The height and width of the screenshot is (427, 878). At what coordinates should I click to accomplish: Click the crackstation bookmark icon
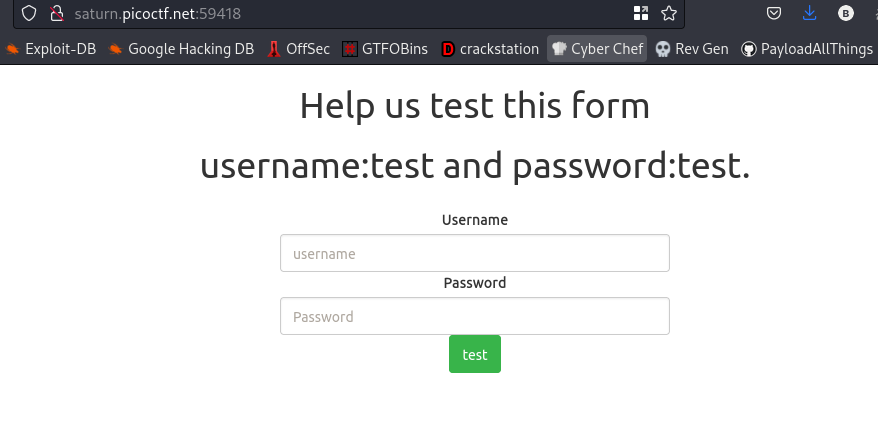pyautogui.click(x=447, y=49)
